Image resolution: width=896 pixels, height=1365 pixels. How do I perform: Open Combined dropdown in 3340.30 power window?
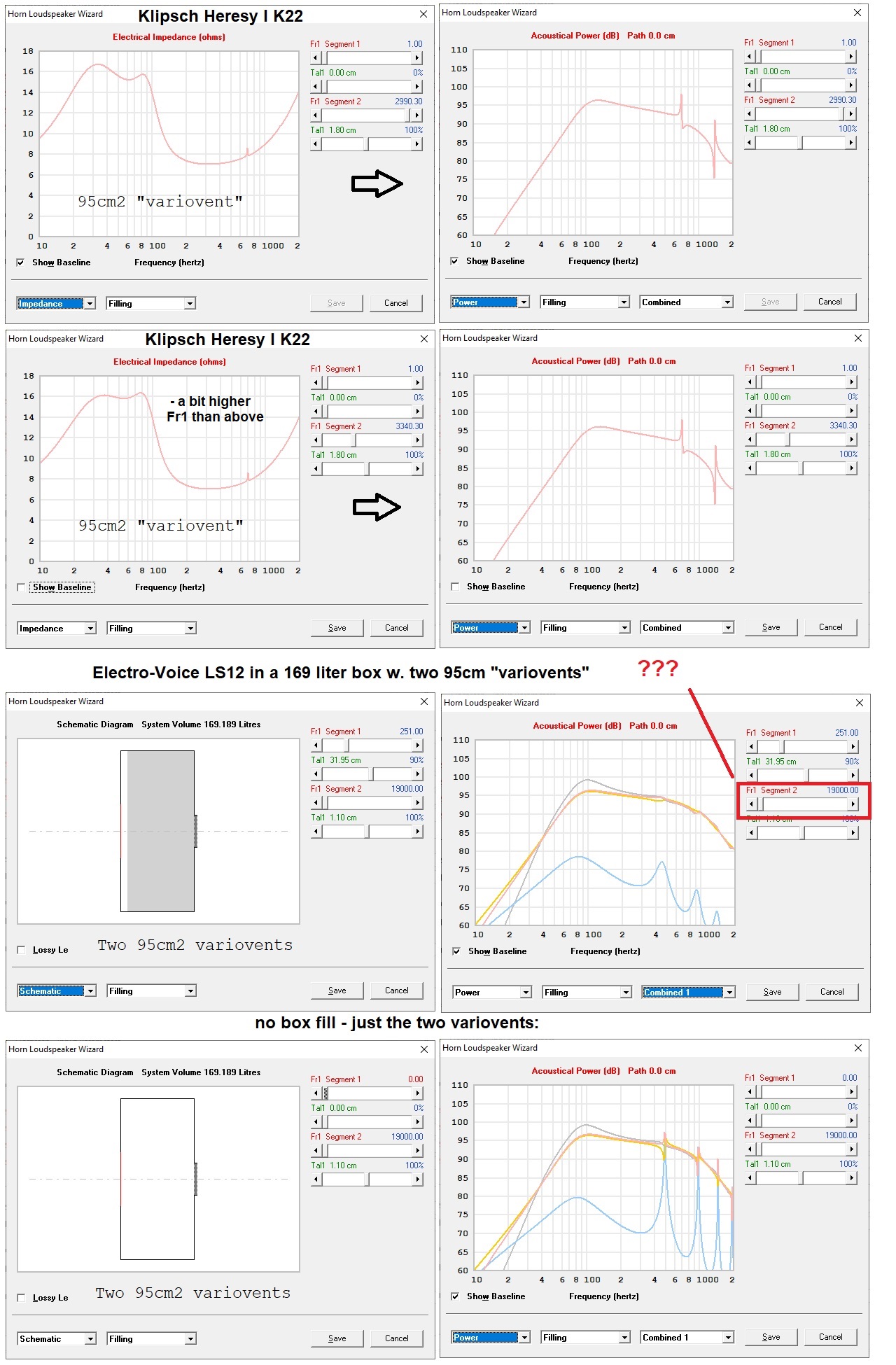point(687,628)
